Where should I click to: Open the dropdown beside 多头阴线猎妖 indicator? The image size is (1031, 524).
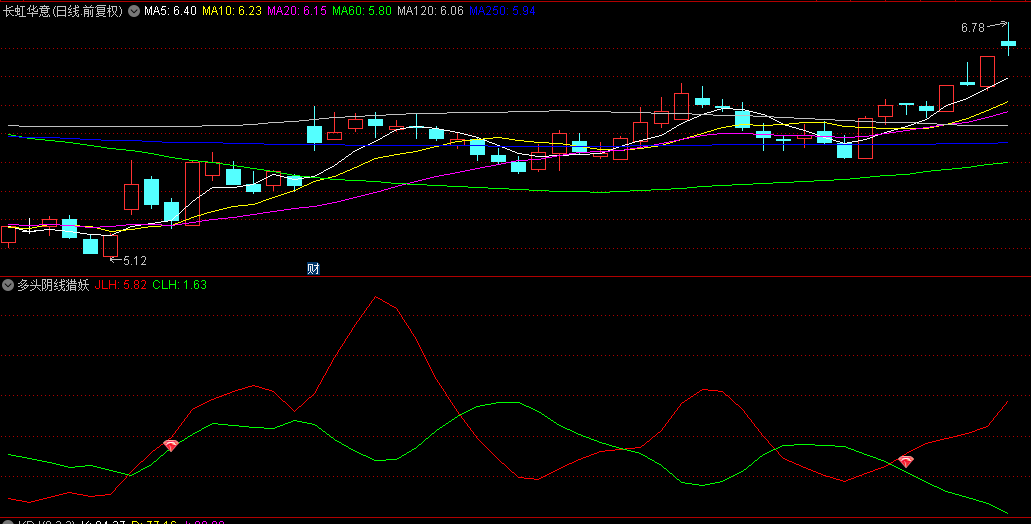click(9, 285)
